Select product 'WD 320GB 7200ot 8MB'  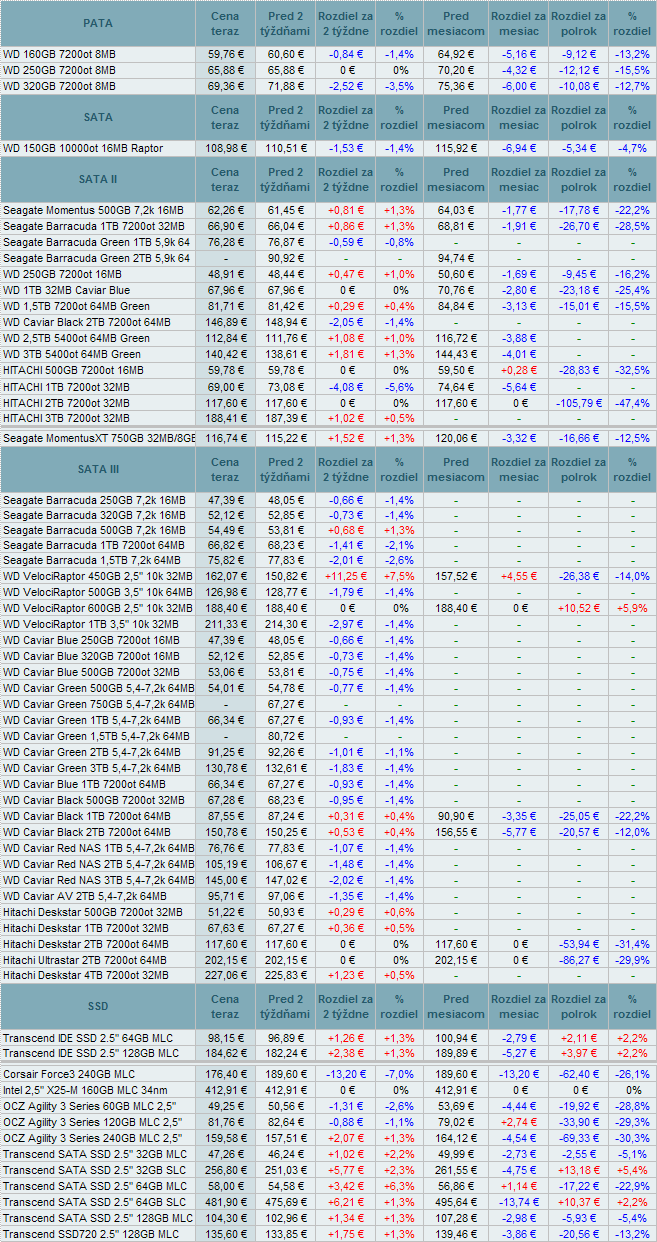(x=59, y=86)
